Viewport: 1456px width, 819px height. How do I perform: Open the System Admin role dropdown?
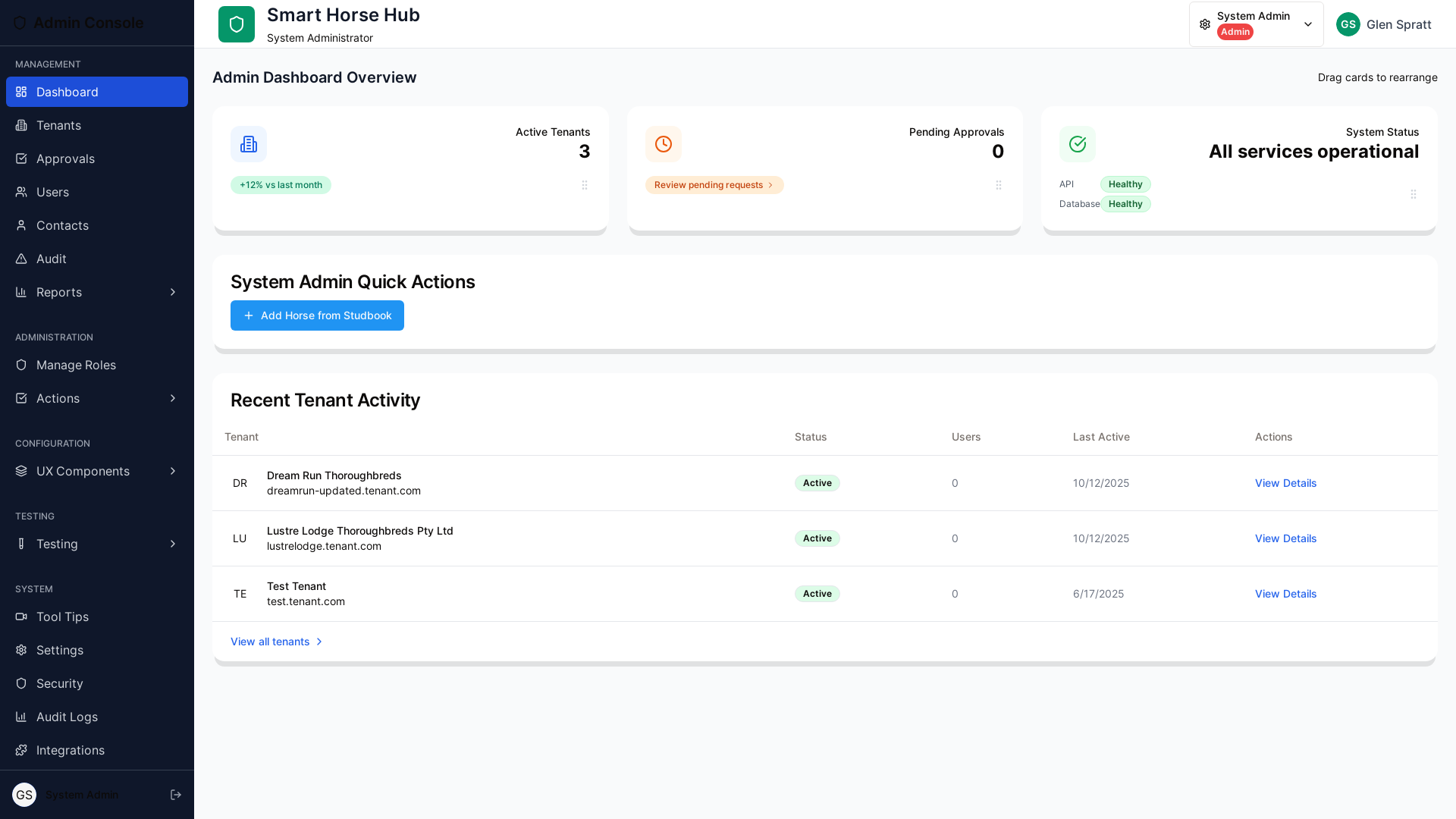pyautogui.click(x=1257, y=24)
